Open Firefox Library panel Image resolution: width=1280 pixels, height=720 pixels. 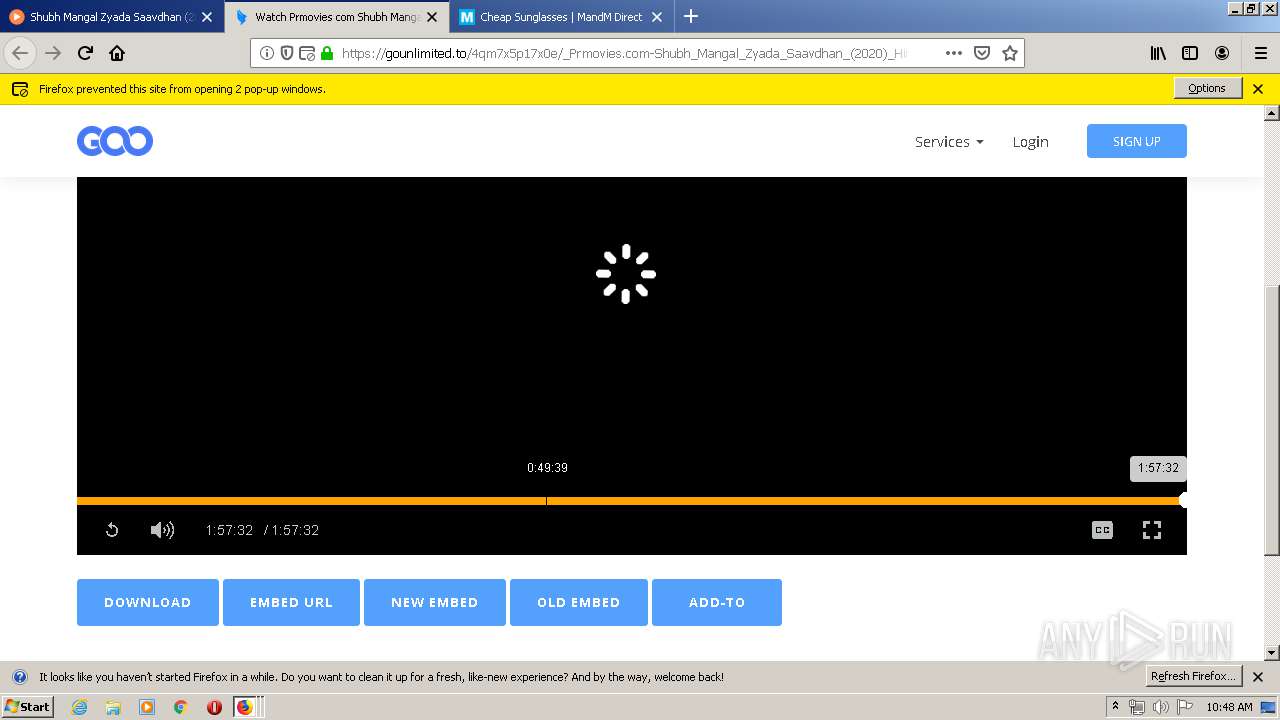pyautogui.click(x=1158, y=53)
